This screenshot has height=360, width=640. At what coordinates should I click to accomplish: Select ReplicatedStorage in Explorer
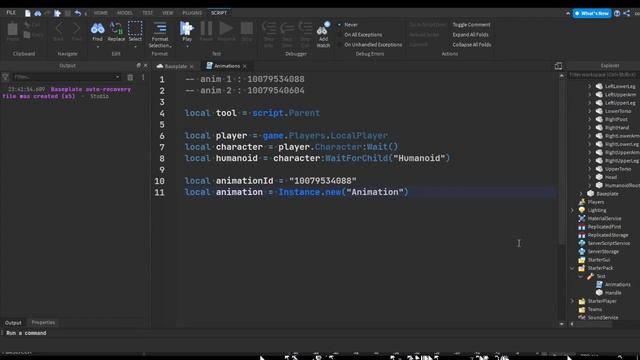(603, 235)
